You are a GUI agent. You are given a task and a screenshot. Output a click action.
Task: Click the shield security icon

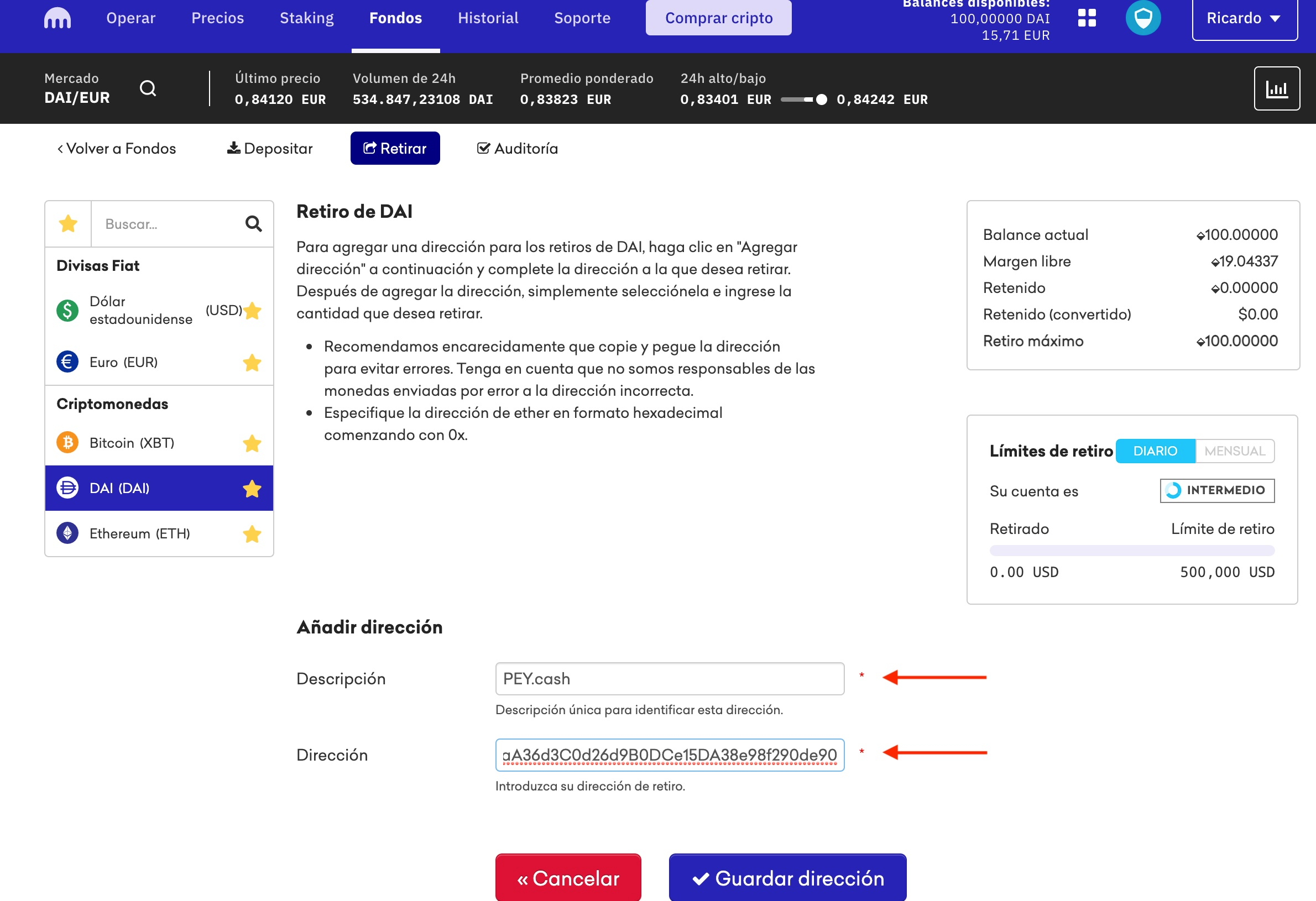1143,18
